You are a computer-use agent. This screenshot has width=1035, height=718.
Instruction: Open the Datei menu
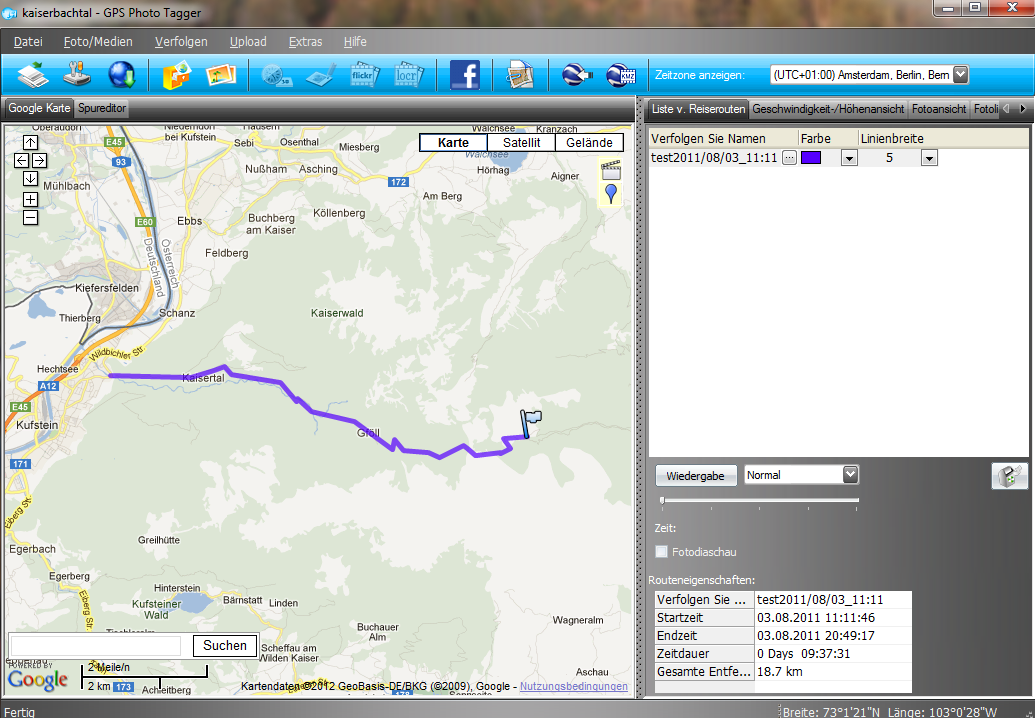pos(28,42)
